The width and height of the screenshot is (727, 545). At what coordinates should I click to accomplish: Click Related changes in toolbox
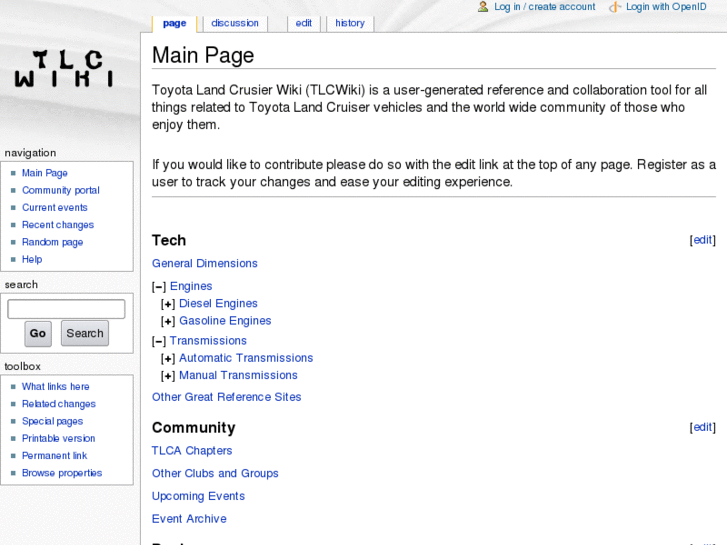tap(59, 404)
